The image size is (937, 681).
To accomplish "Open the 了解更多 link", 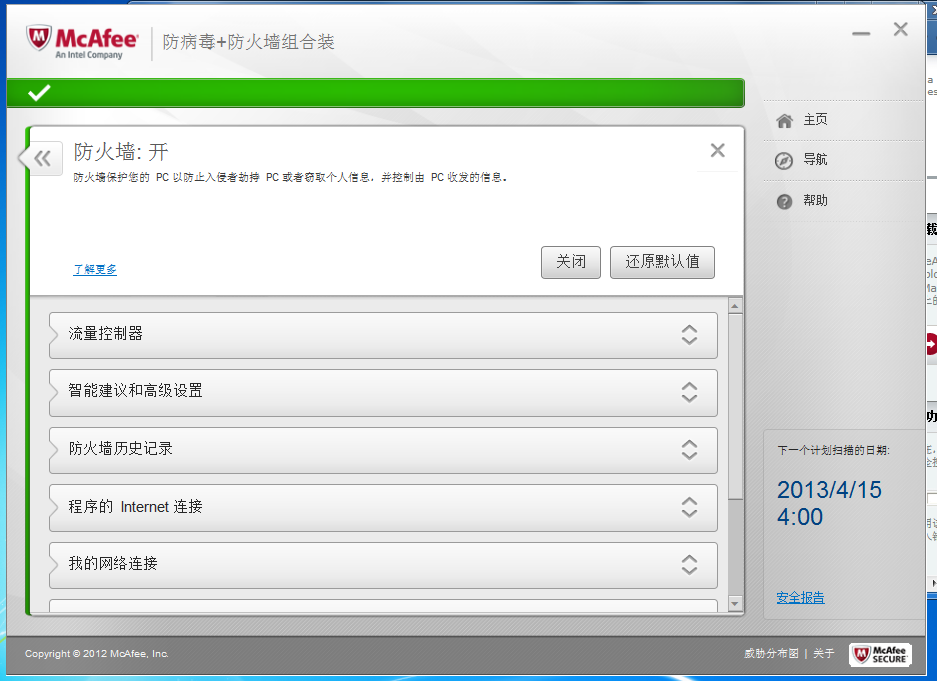I will (95, 270).
